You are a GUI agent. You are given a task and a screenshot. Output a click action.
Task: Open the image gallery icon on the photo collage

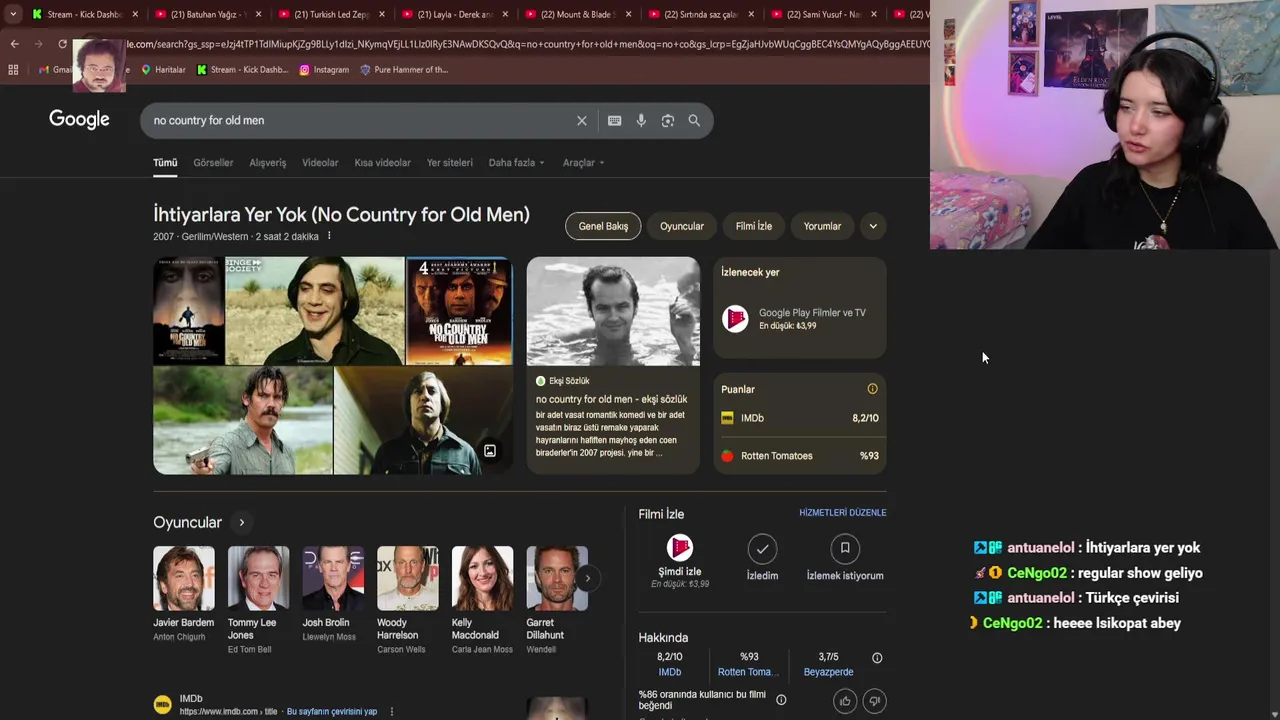(490, 451)
